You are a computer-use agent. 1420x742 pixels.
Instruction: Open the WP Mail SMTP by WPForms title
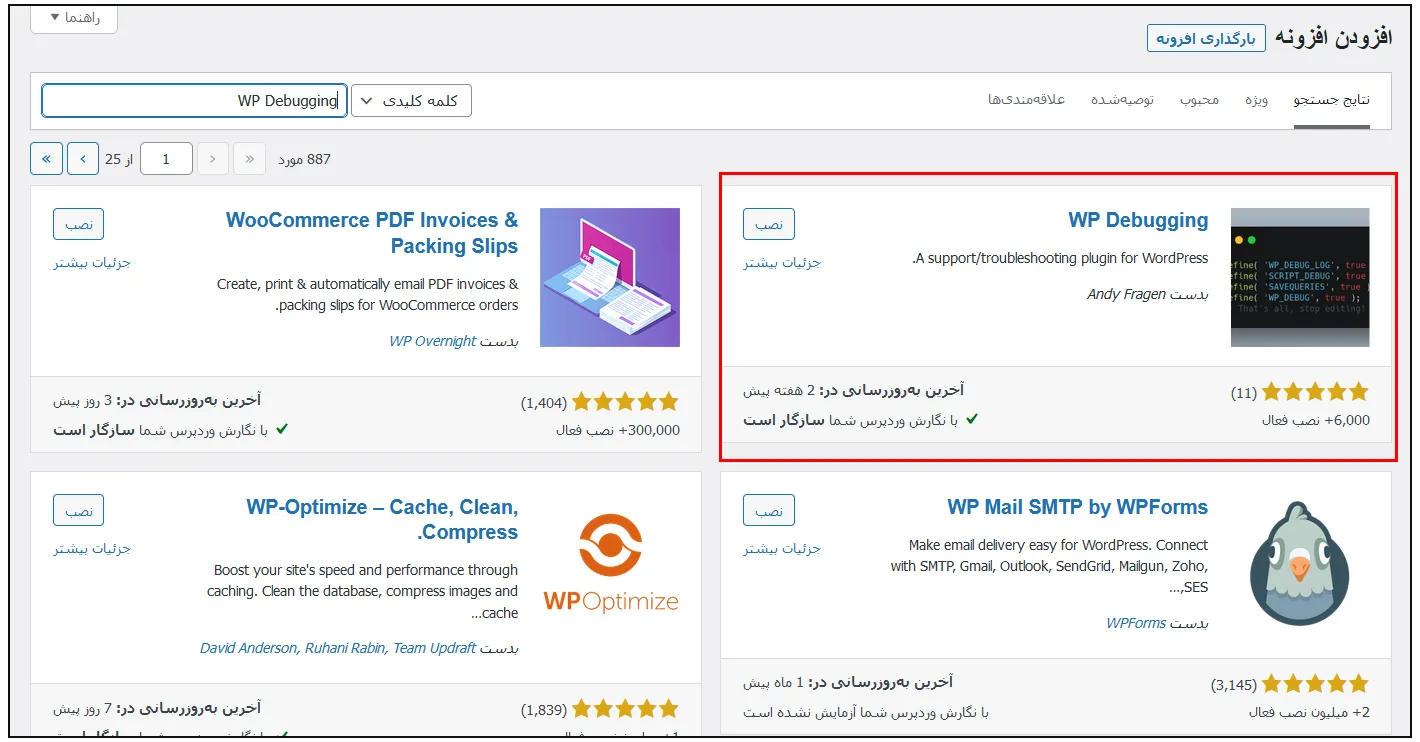click(x=1078, y=507)
